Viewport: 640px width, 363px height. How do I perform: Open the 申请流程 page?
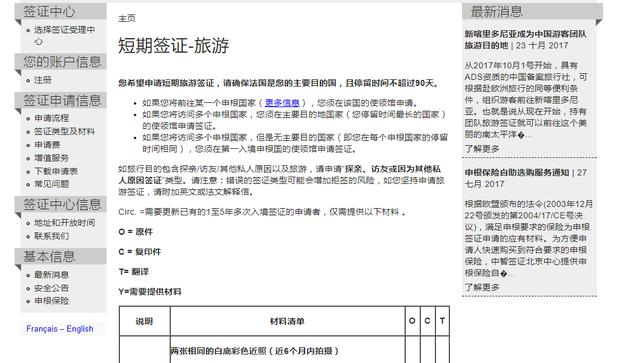[x=51, y=118]
